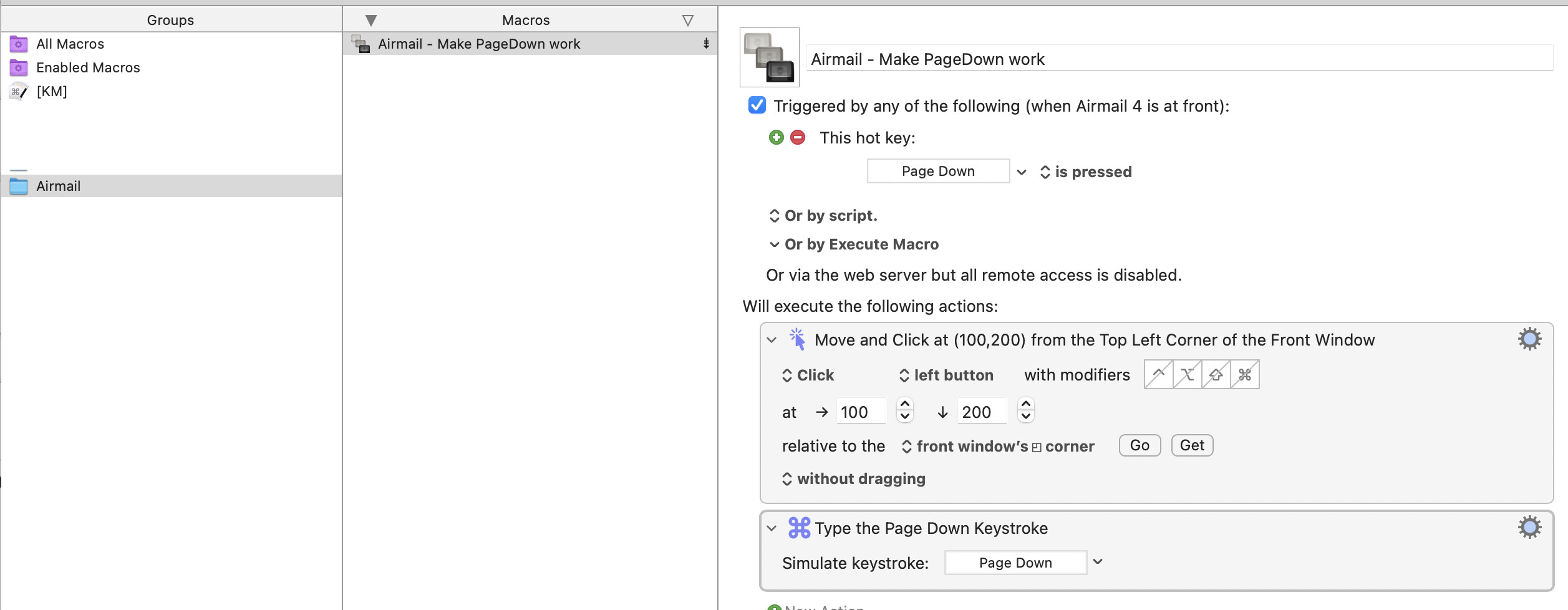Click the outlined filter triangle in Macros header

pos(688,21)
